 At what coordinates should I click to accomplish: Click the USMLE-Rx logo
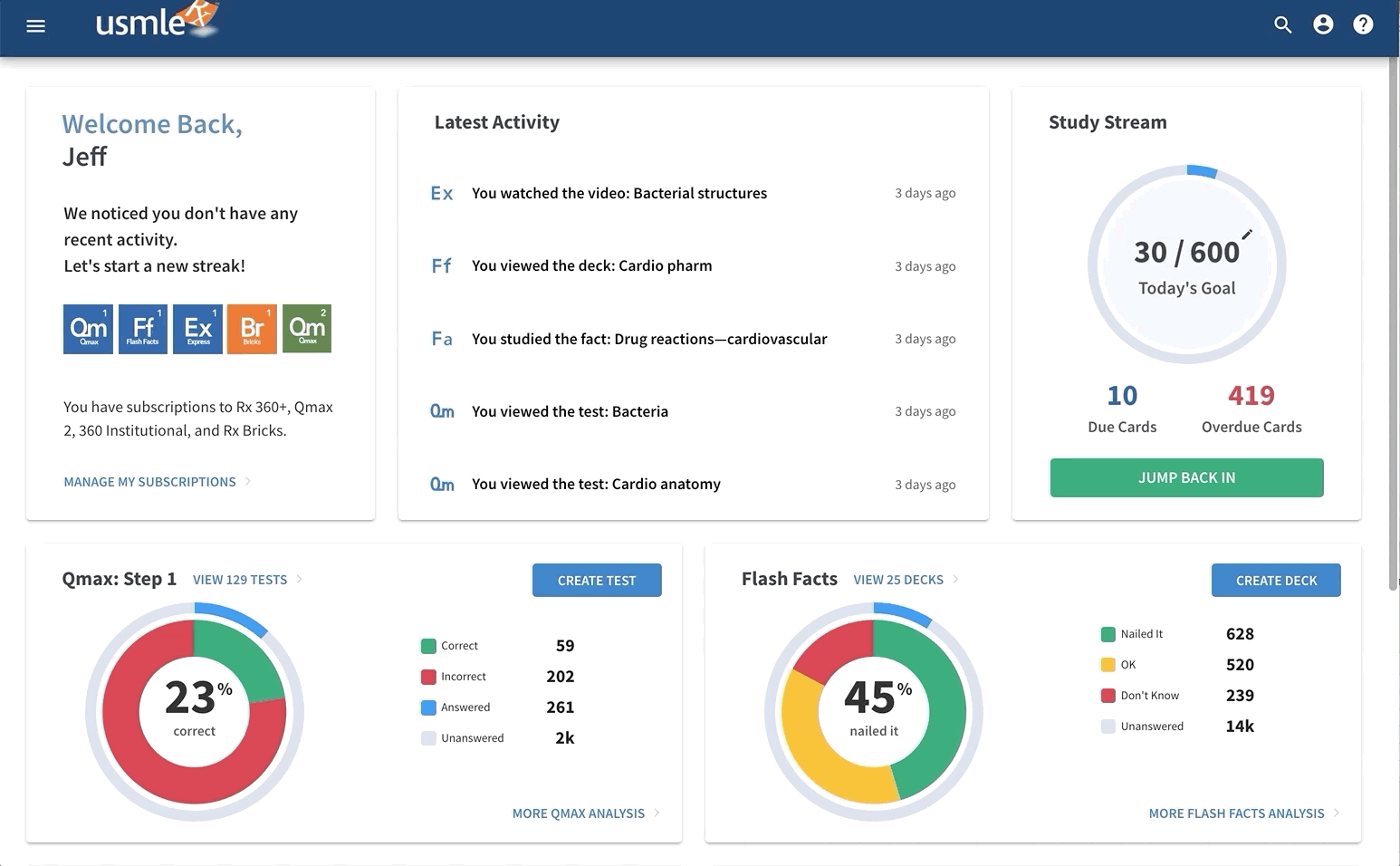(x=158, y=20)
